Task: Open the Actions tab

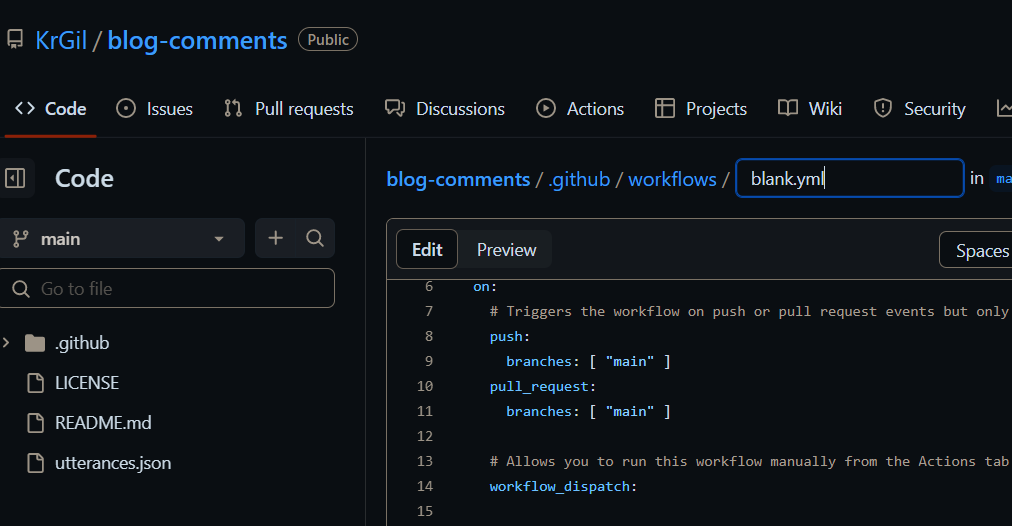Action: 580,108
